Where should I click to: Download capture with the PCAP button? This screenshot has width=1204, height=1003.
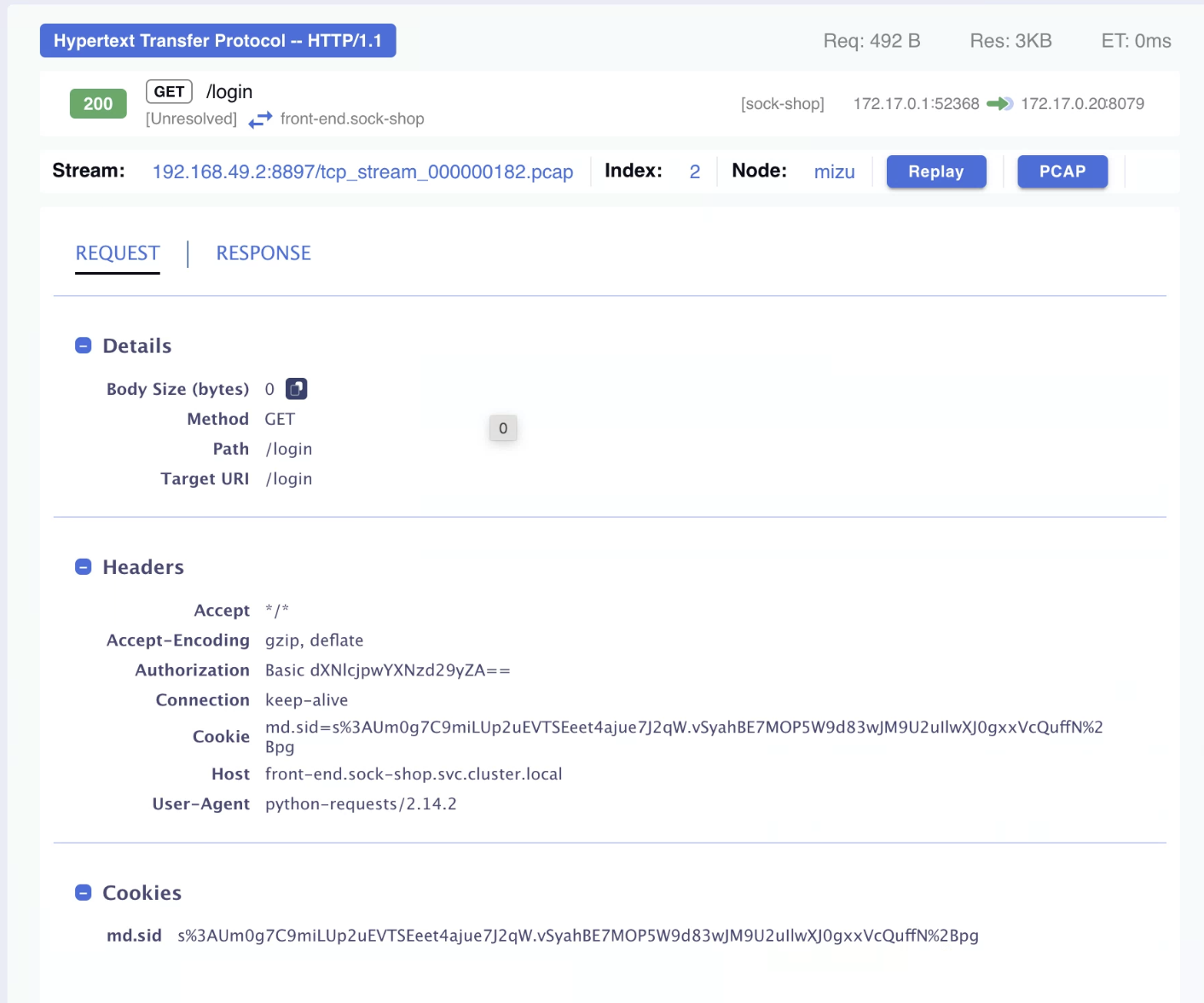pos(1062,171)
